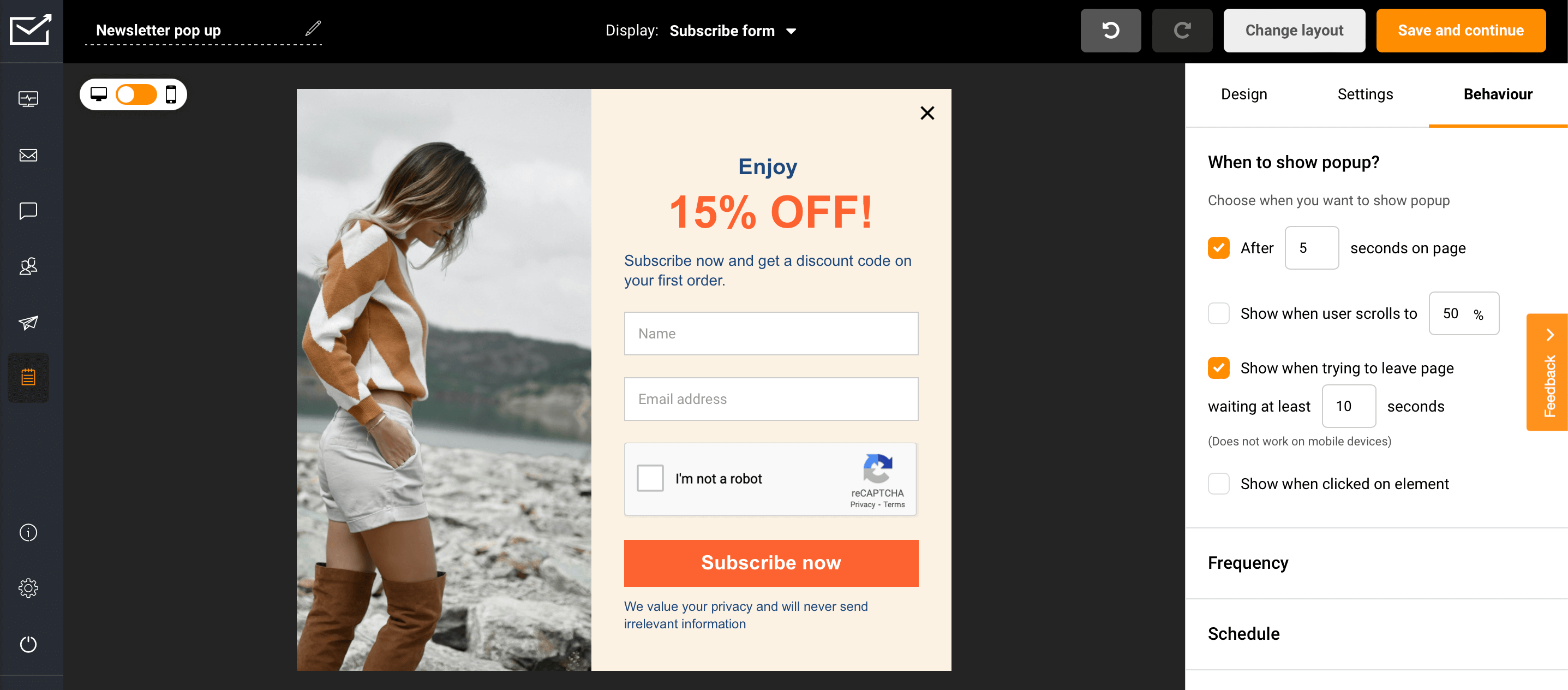
Task: Enable Show when clicked on element checkbox
Action: (1218, 484)
